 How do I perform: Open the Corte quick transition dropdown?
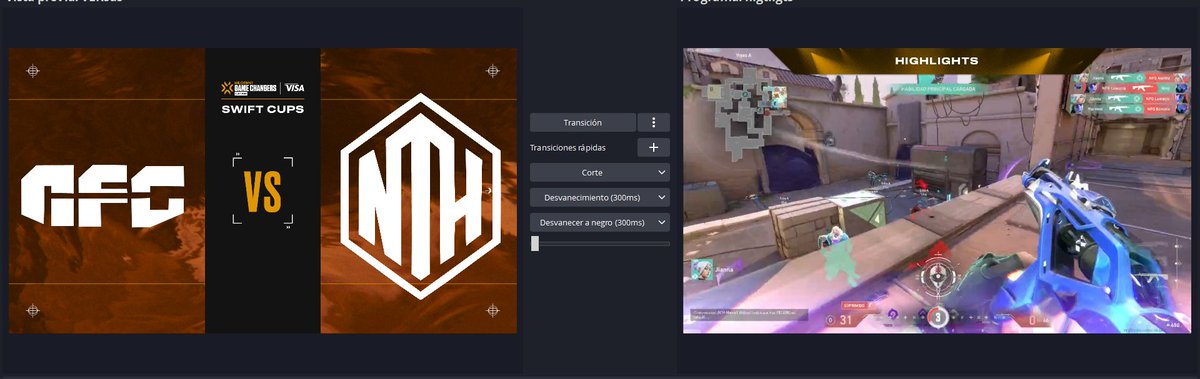[x=599, y=172]
